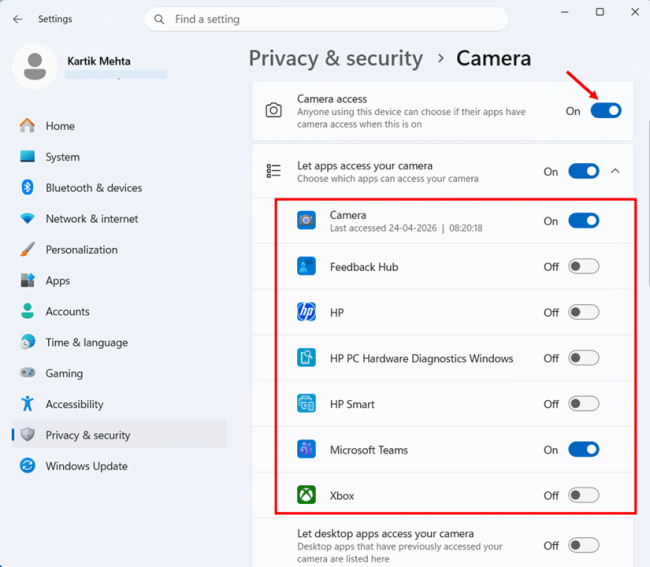Image resolution: width=650 pixels, height=567 pixels.
Task: Click the Apps icon in sidebar
Action: click(x=27, y=280)
